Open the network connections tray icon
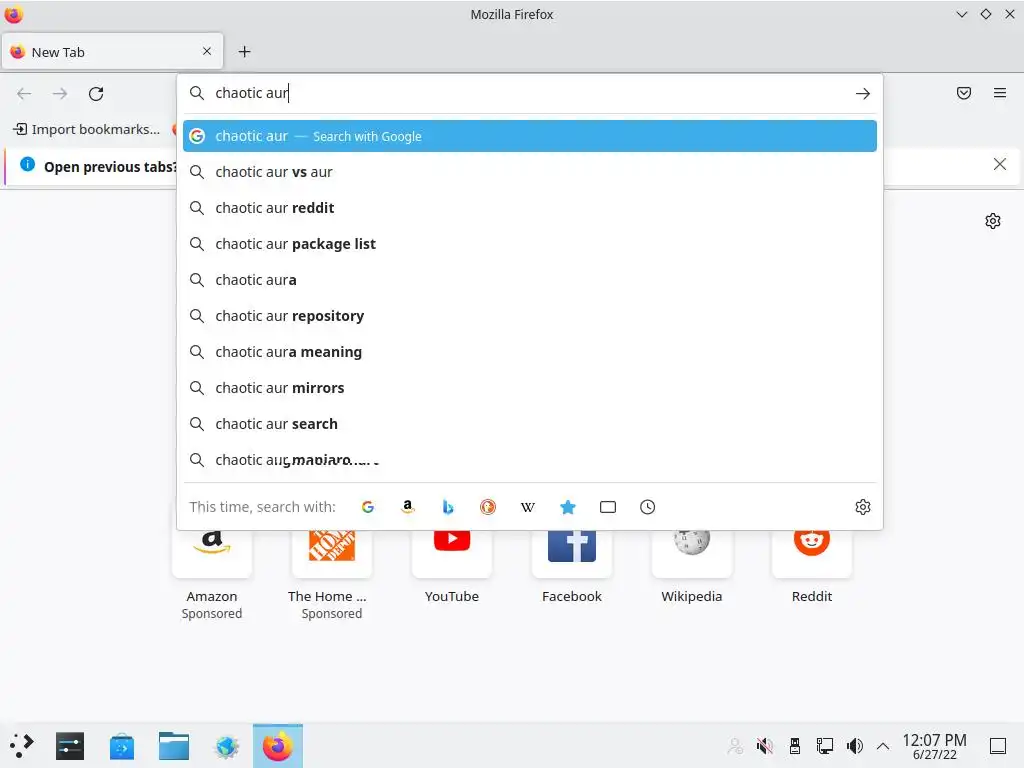1024x768 pixels. pyautogui.click(x=825, y=746)
